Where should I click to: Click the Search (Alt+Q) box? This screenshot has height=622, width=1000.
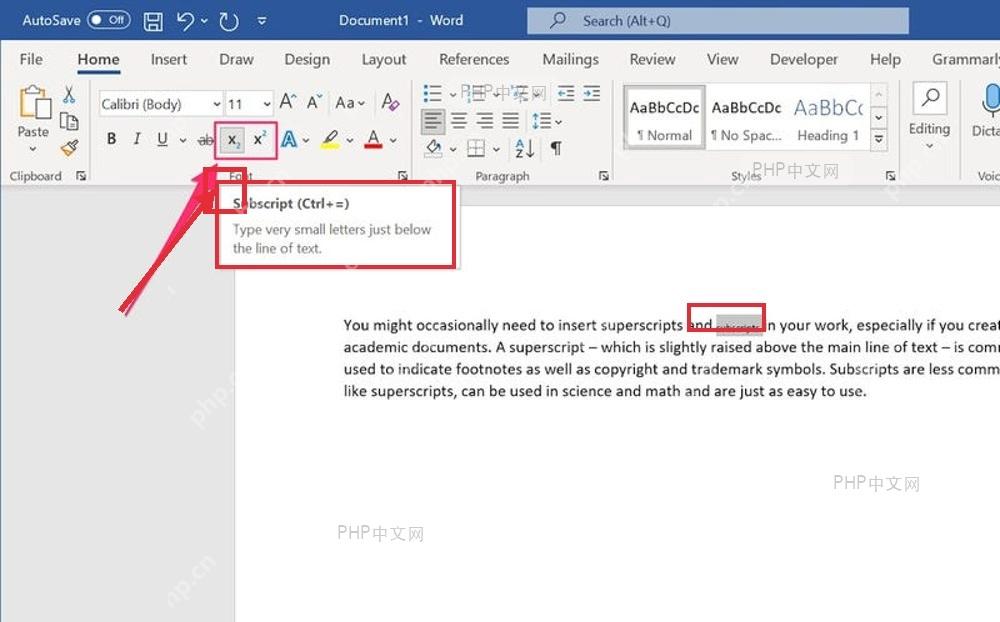(x=717, y=21)
